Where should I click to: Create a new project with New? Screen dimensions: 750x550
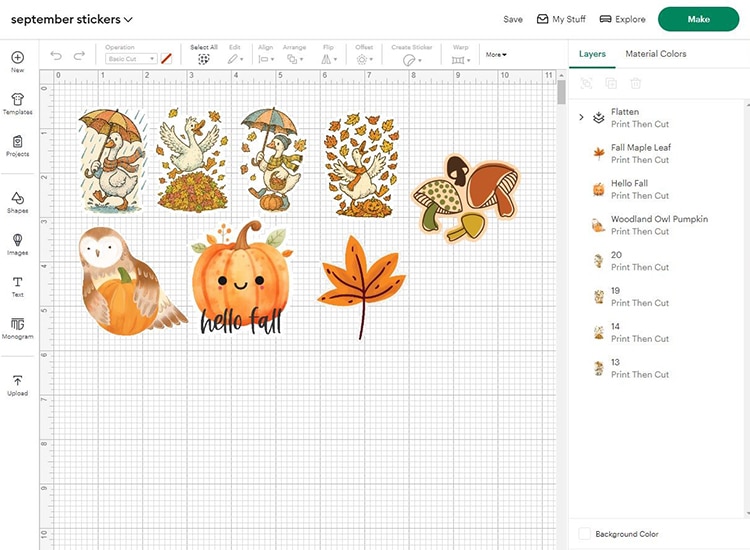point(17,61)
